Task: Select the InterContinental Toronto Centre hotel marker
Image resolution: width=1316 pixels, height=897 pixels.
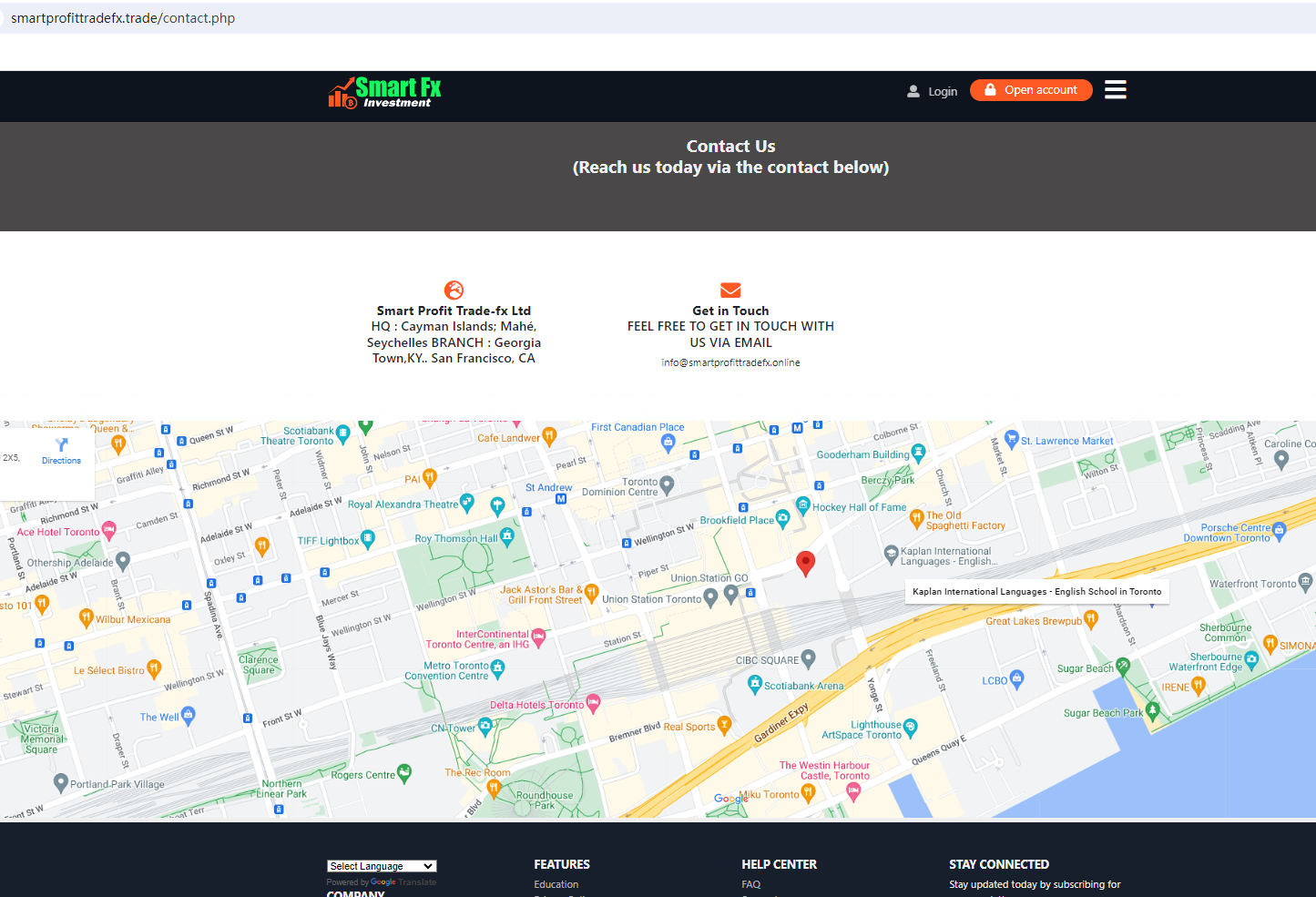Action: point(538,637)
